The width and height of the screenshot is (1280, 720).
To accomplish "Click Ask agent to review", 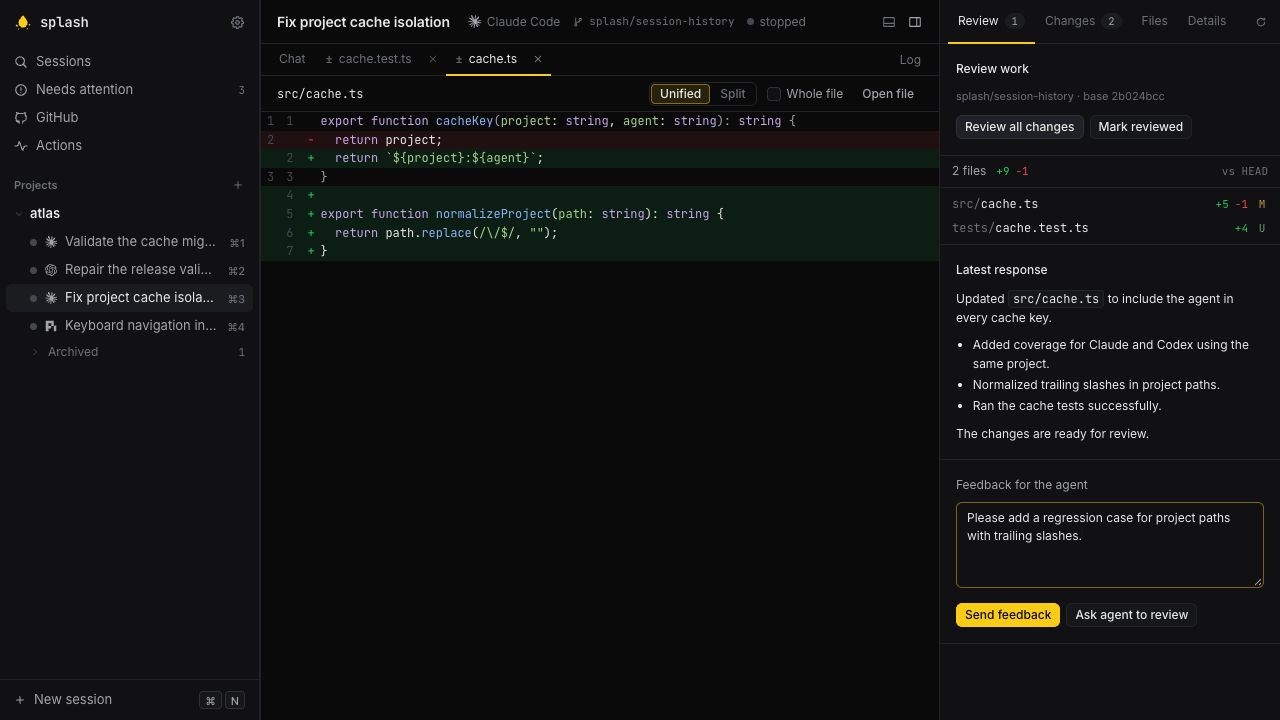I will coord(1132,615).
